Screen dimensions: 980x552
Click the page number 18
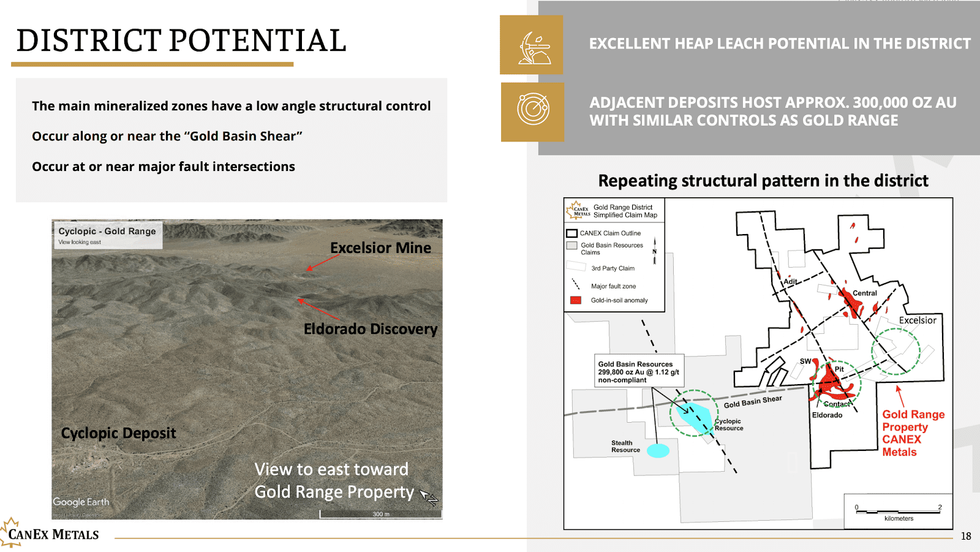click(964, 537)
